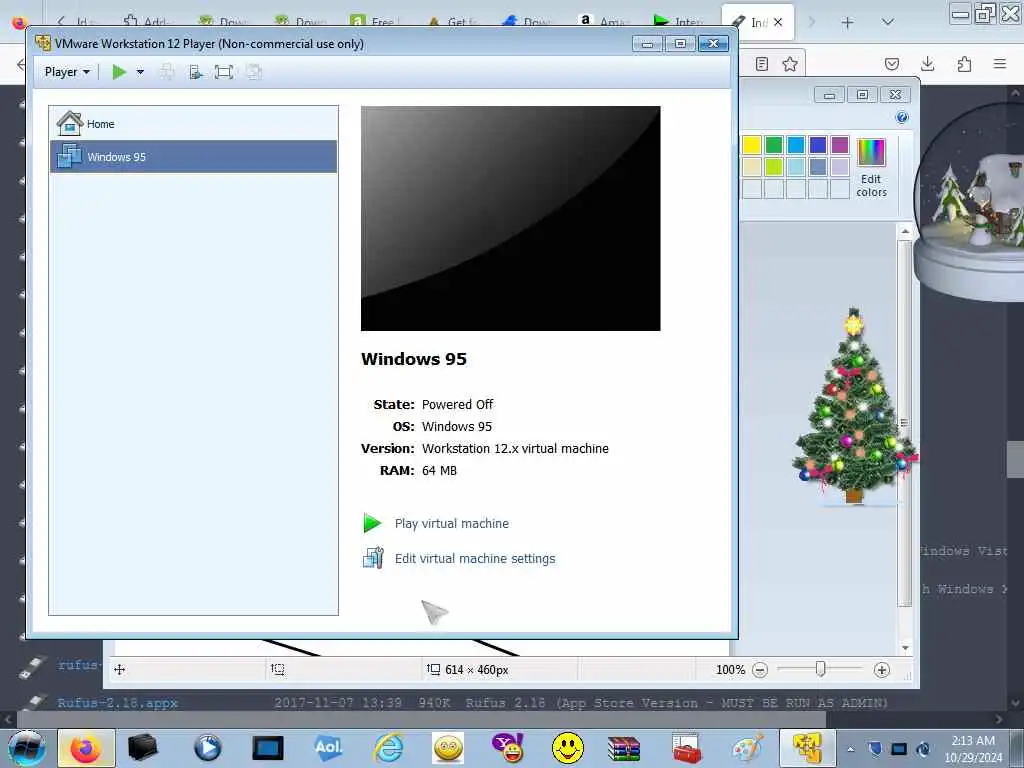Click the Unity mode toolbar icon
Screen dimensions: 1024x768
click(x=253, y=72)
